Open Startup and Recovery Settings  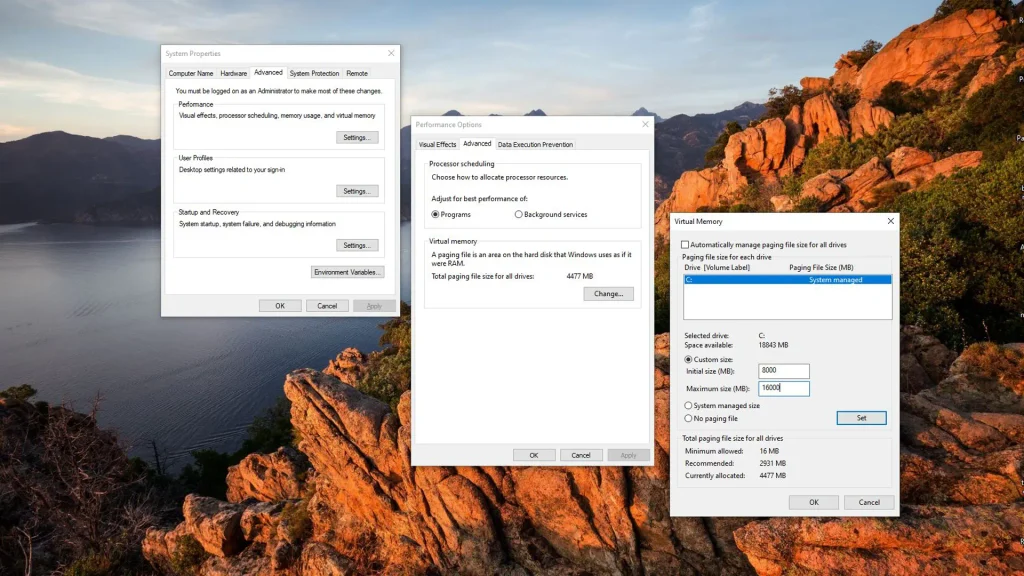pyautogui.click(x=357, y=246)
